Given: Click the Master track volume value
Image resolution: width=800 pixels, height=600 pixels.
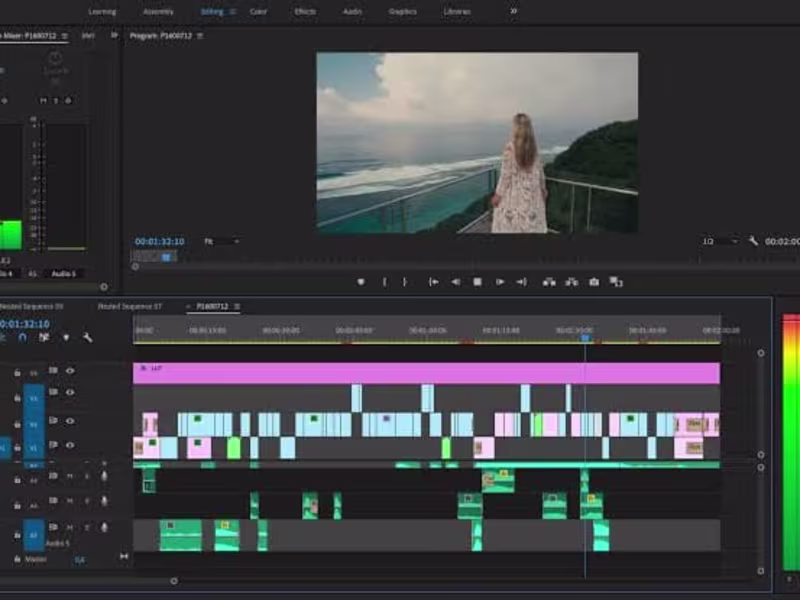Looking at the screenshot, I should [x=80, y=560].
